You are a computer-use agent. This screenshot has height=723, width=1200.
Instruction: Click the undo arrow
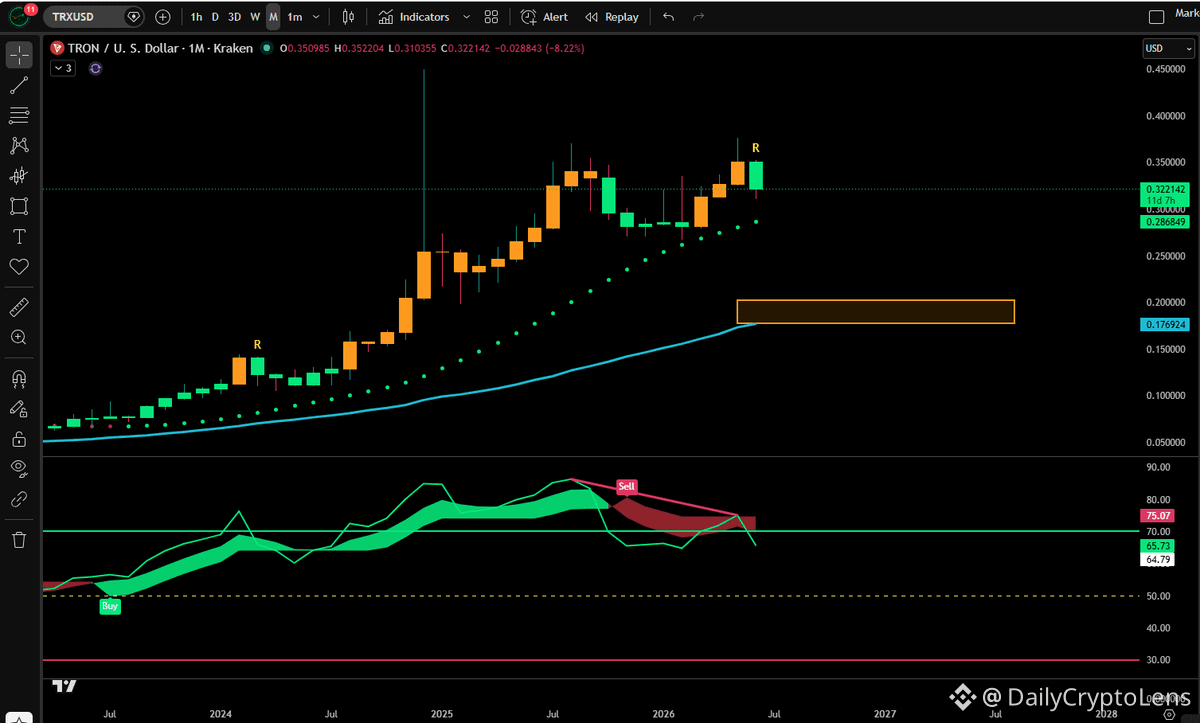(x=668, y=17)
